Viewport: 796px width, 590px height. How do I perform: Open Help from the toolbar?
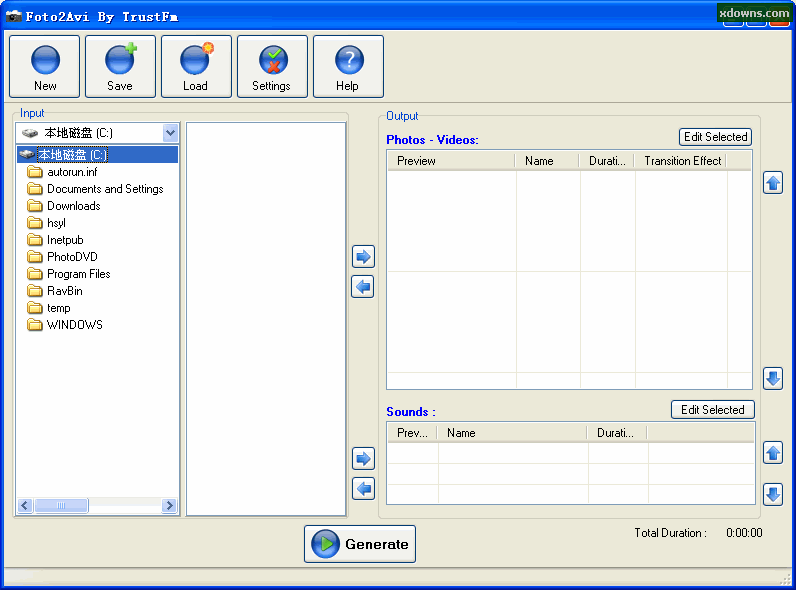click(348, 67)
